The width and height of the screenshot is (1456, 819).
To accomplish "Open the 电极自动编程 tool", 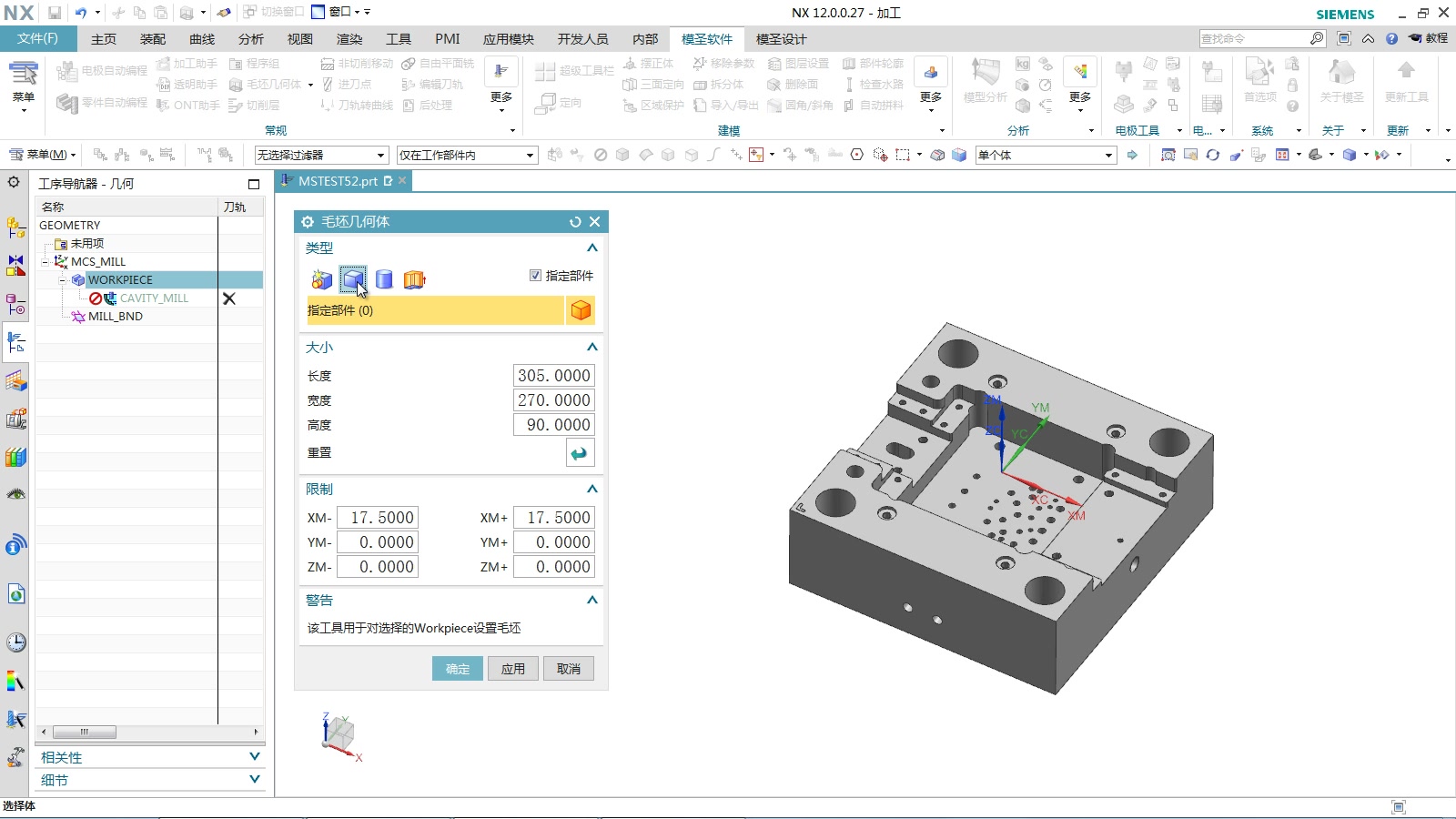I will (102, 71).
